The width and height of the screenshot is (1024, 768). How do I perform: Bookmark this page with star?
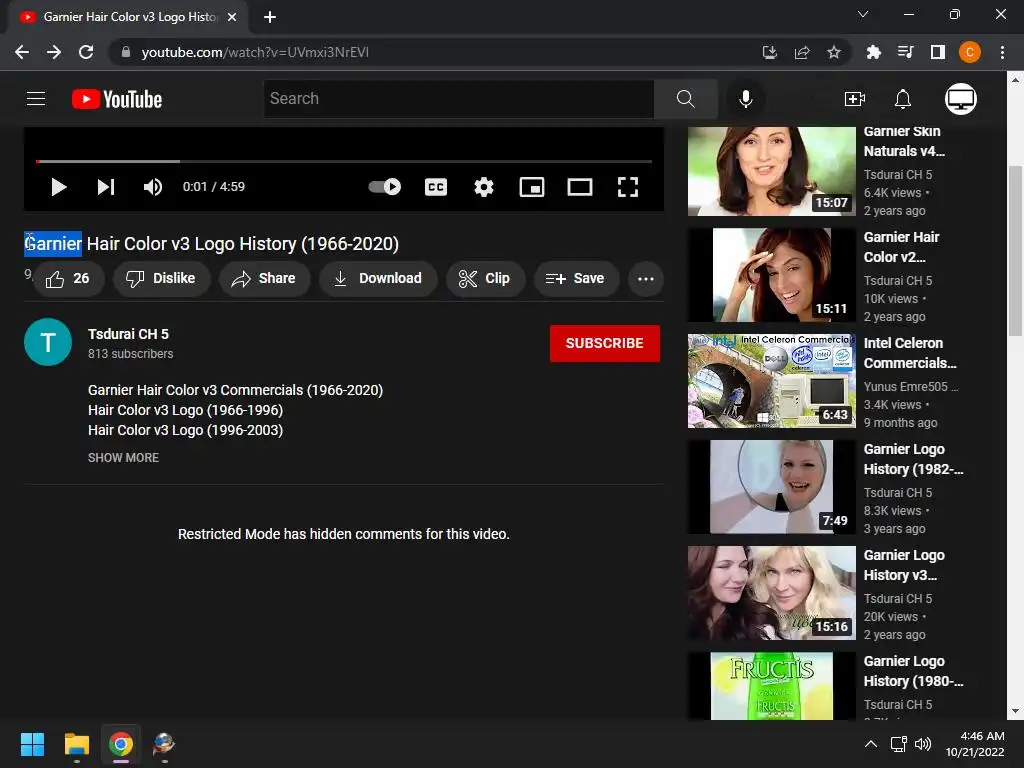(x=833, y=52)
